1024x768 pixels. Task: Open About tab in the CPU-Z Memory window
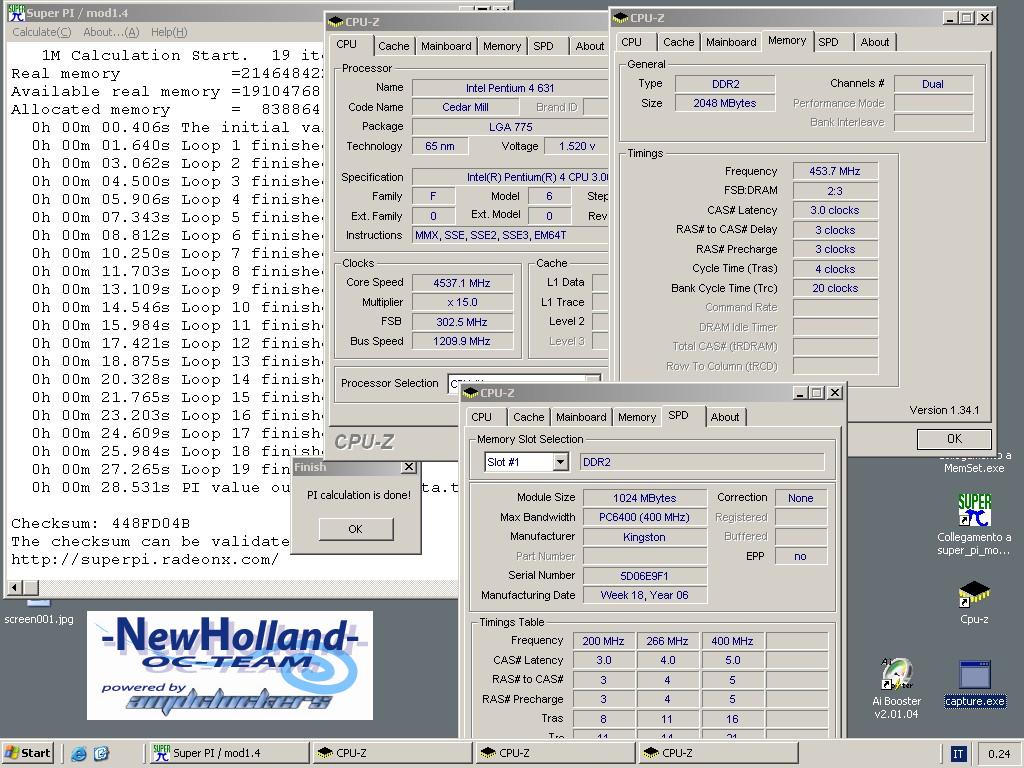click(x=874, y=42)
